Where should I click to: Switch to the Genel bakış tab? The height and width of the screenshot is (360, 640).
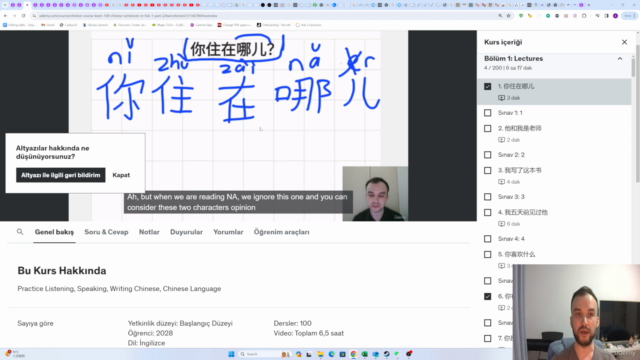pyautogui.click(x=54, y=232)
